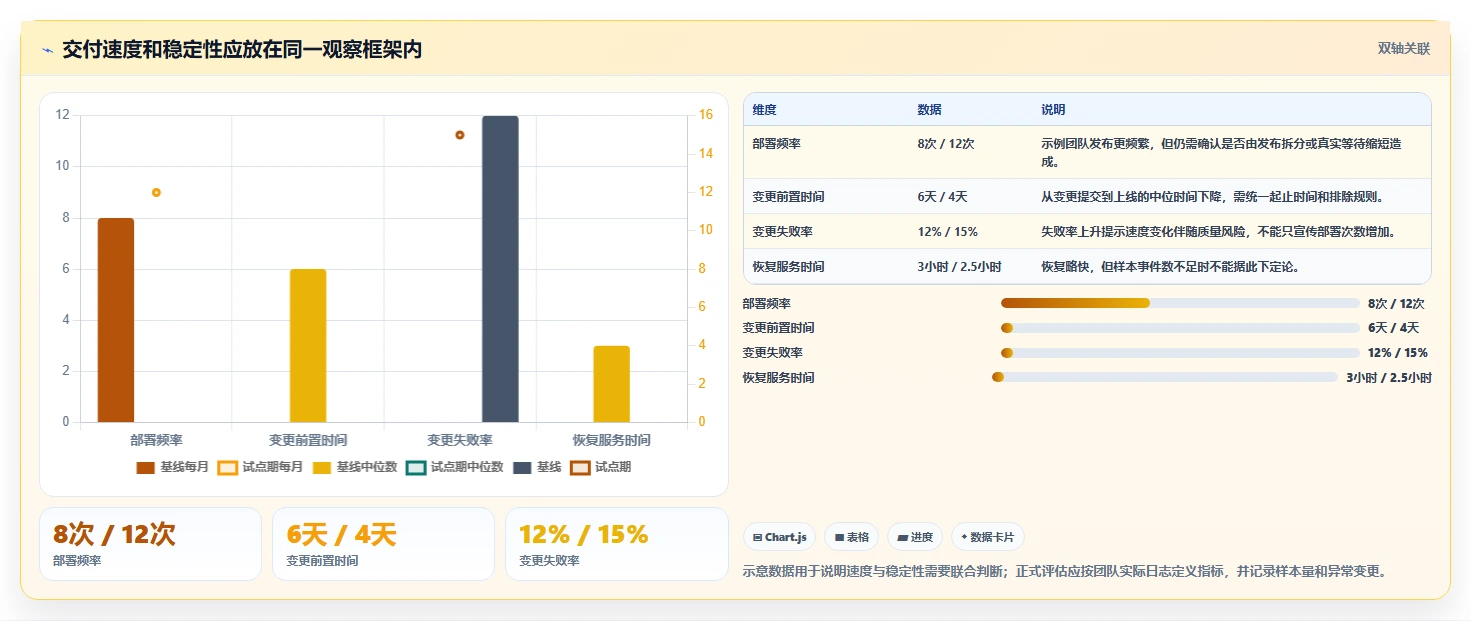Click the 部署频率 x-axis label in chart
The height and width of the screenshot is (621, 1471).
tap(156, 440)
